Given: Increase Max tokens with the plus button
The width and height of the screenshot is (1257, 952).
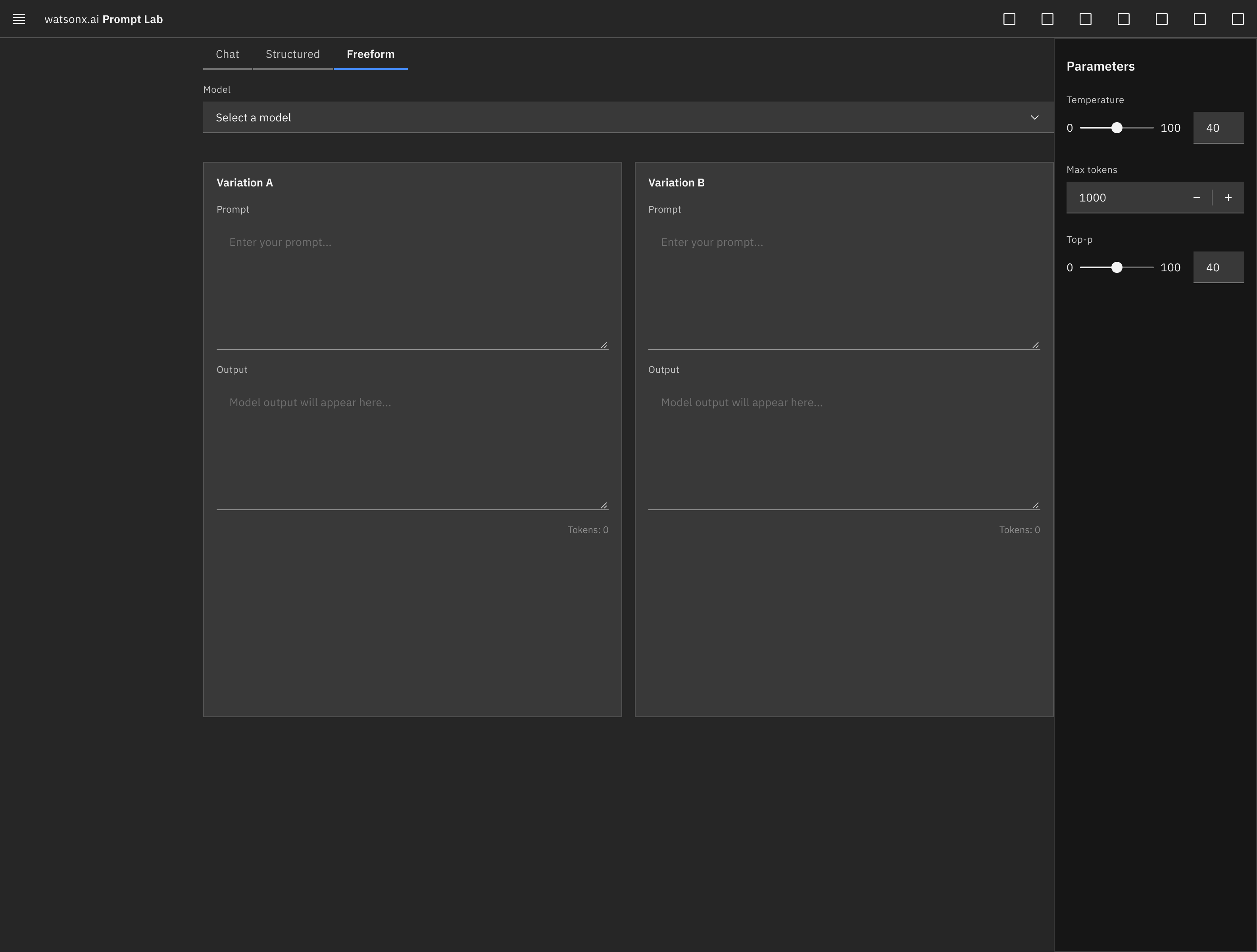Looking at the screenshot, I should click(x=1228, y=198).
